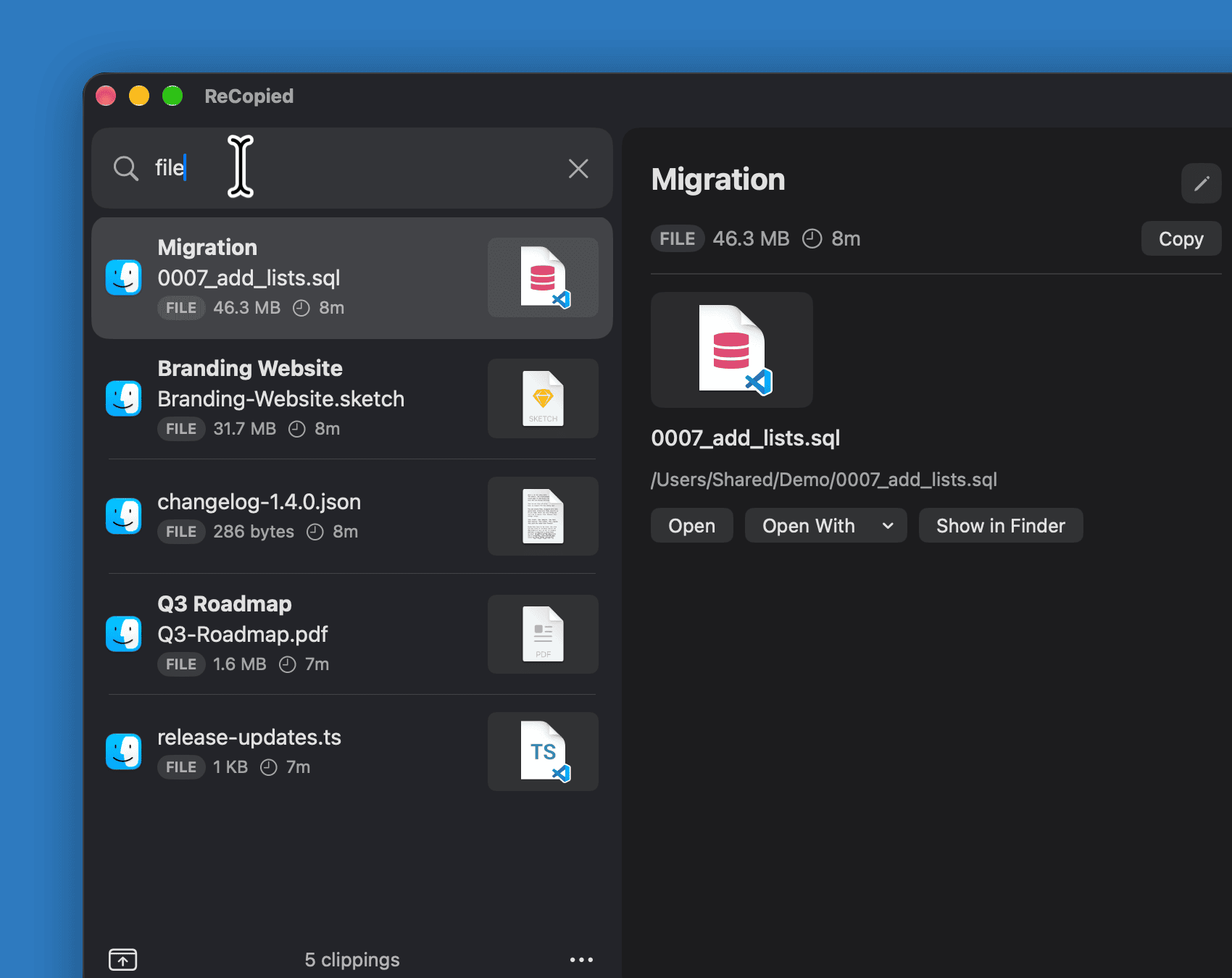Click the search field containing 'file'
The height and width of the screenshot is (978, 1232).
pyautogui.click(x=352, y=168)
